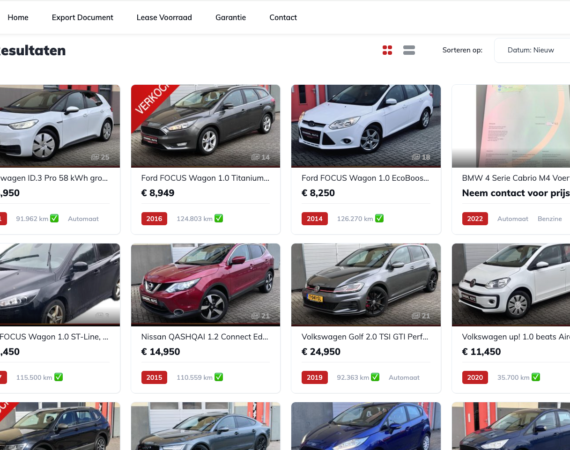Click the price € 24,950
This screenshot has height=450, width=570.
tap(321, 352)
